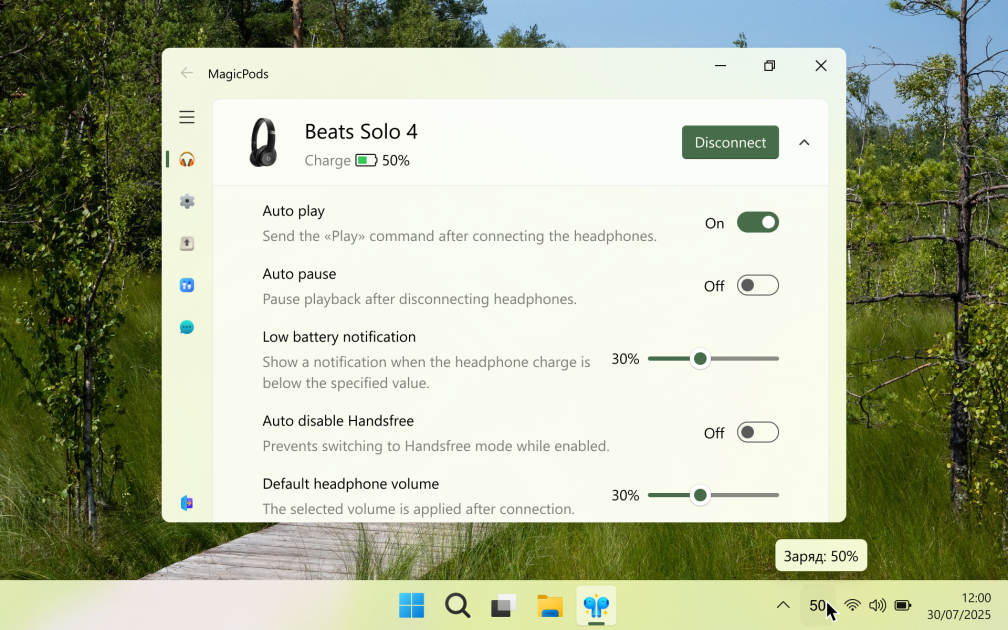Select the headphones sidebar icon
Image resolution: width=1008 pixels, height=630 pixels.
point(186,159)
